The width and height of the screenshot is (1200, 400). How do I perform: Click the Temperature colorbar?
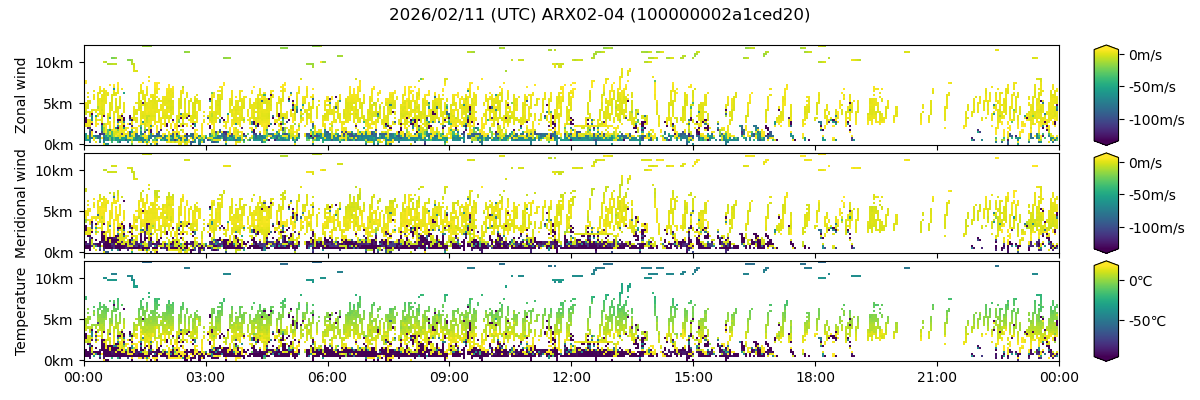pos(1105,311)
